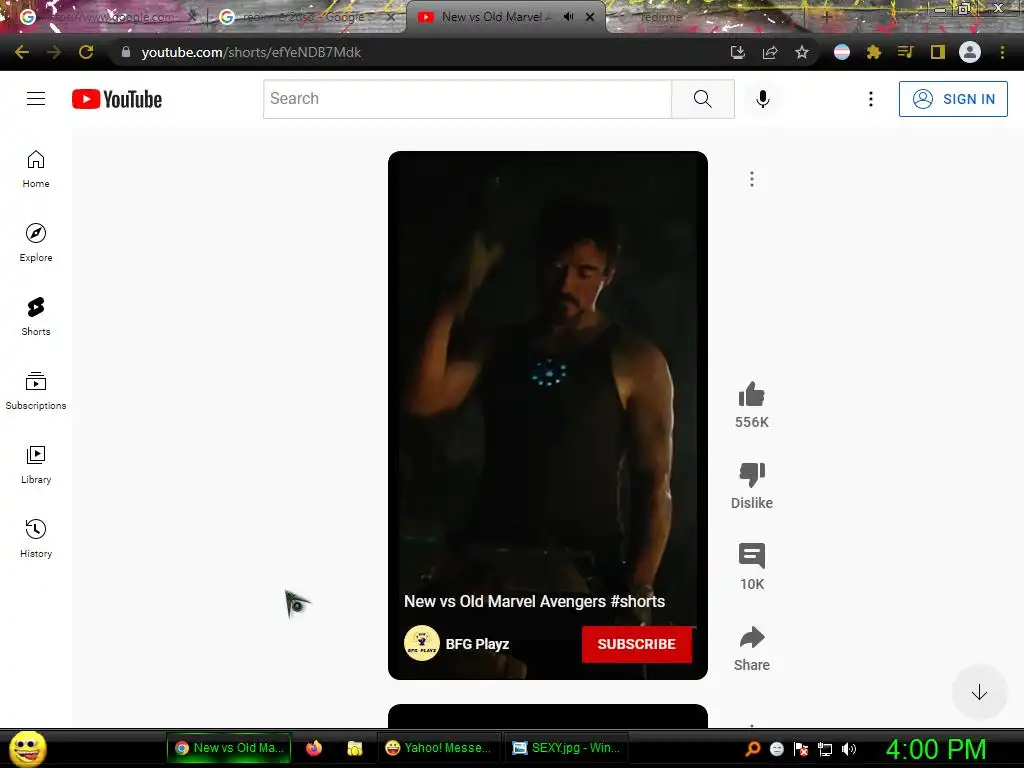Open the YouTube hamburger guide menu

(36, 99)
